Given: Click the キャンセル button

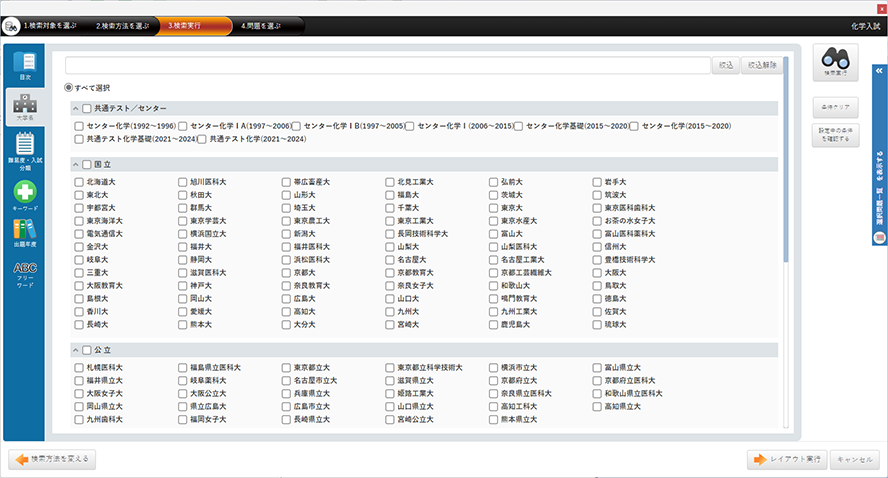Looking at the screenshot, I should [x=855, y=459].
